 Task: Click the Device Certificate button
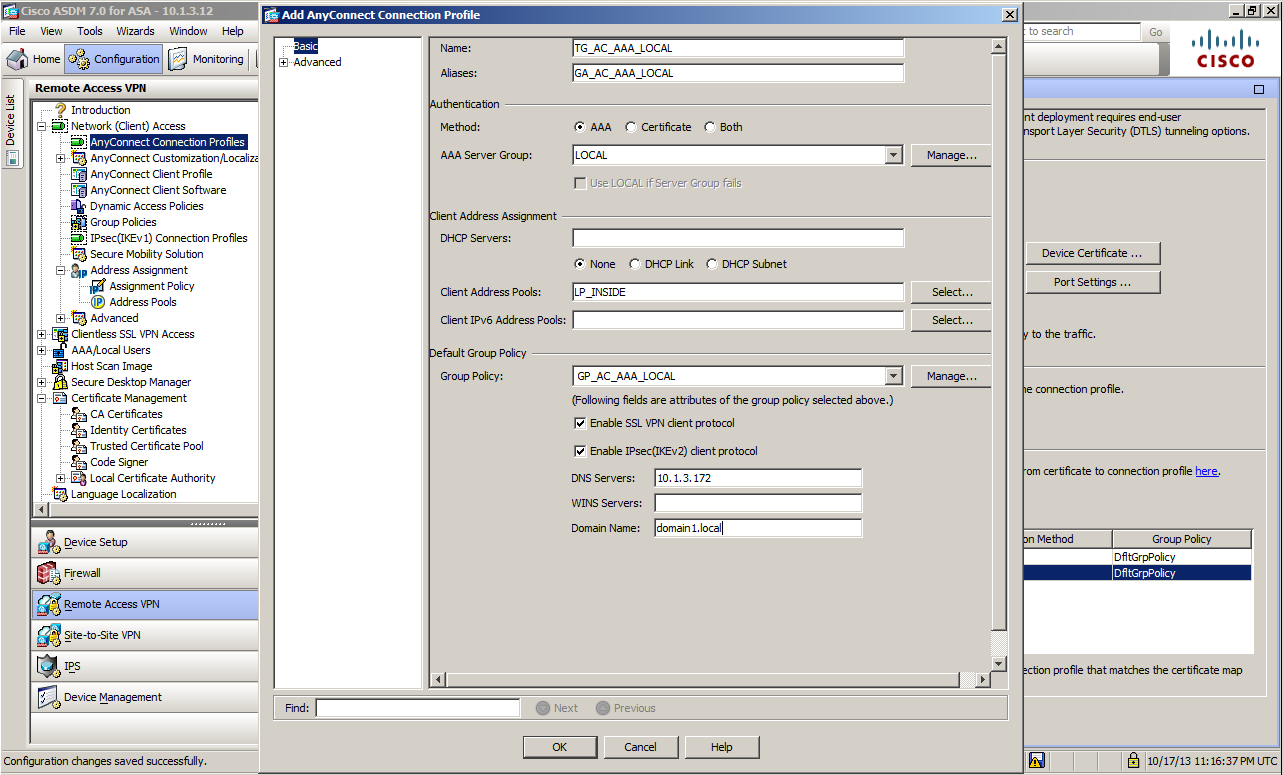click(x=1093, y=253)
